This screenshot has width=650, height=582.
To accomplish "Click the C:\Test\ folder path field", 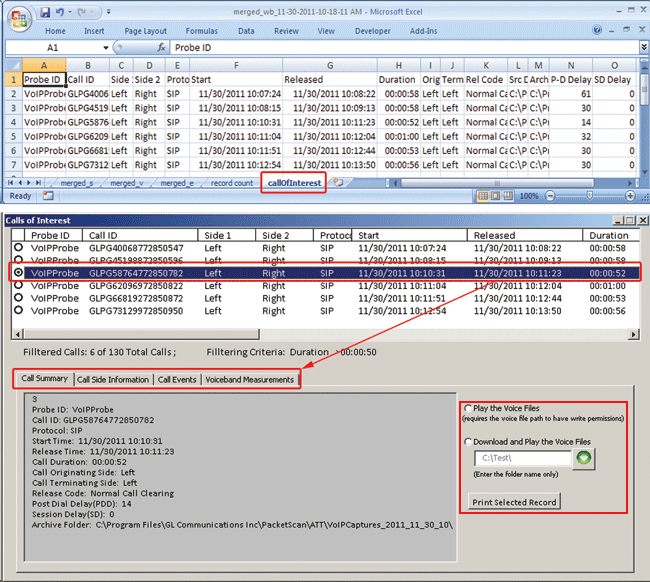I will click(x=522, y=458).
